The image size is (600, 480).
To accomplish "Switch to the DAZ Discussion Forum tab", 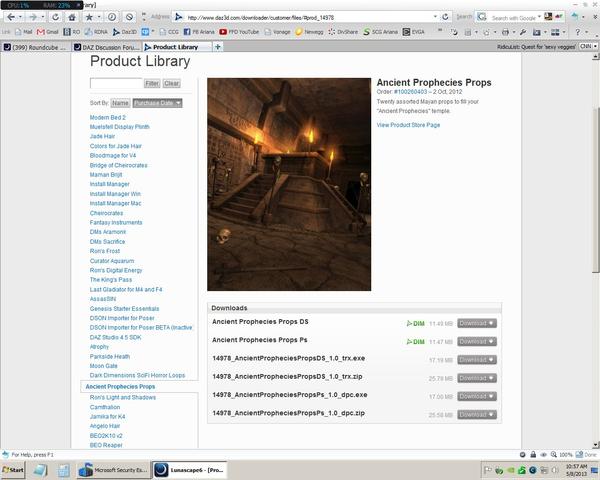I will 107,47.
